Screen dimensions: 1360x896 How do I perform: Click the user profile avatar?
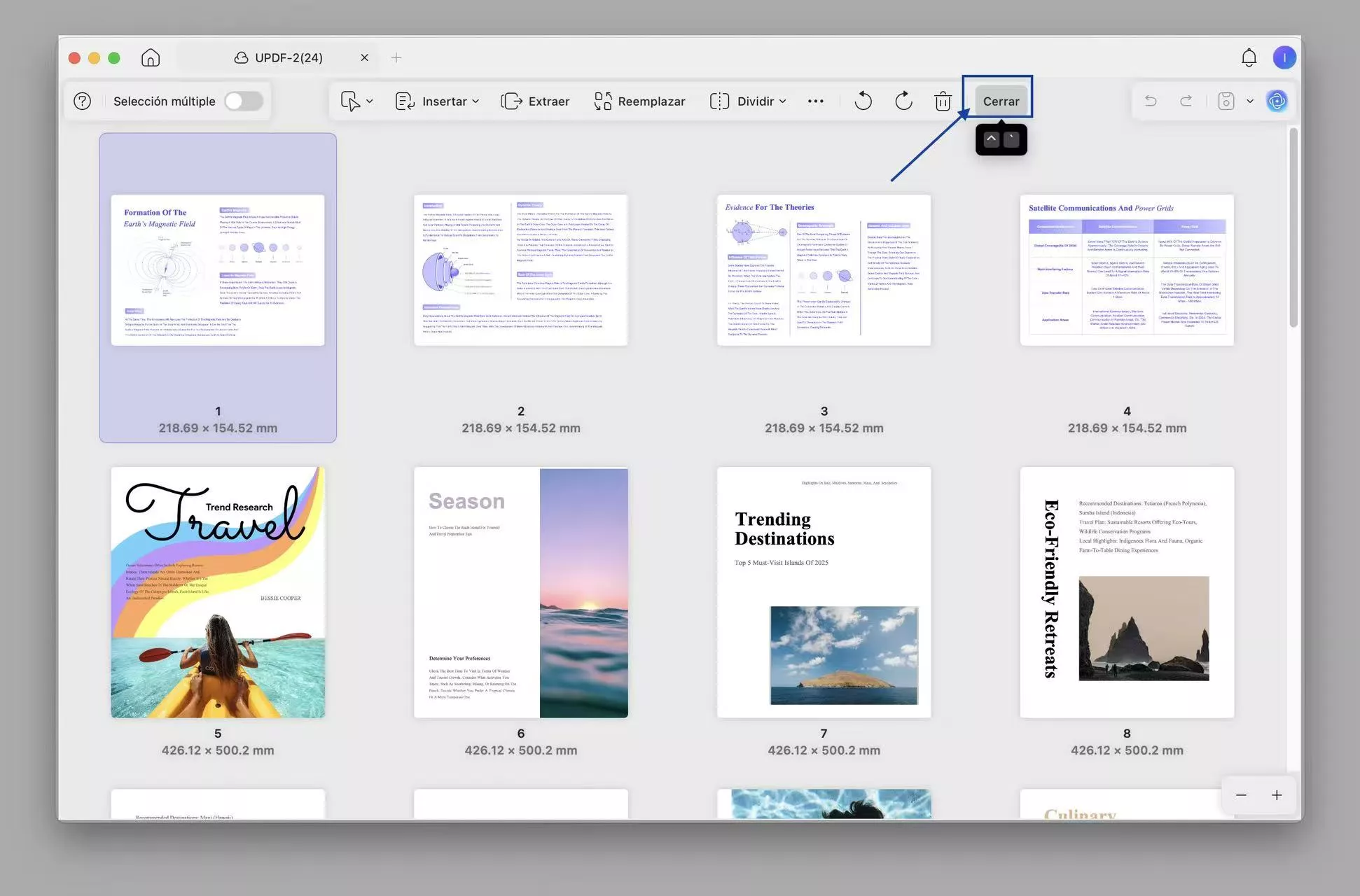(1284, 57)
